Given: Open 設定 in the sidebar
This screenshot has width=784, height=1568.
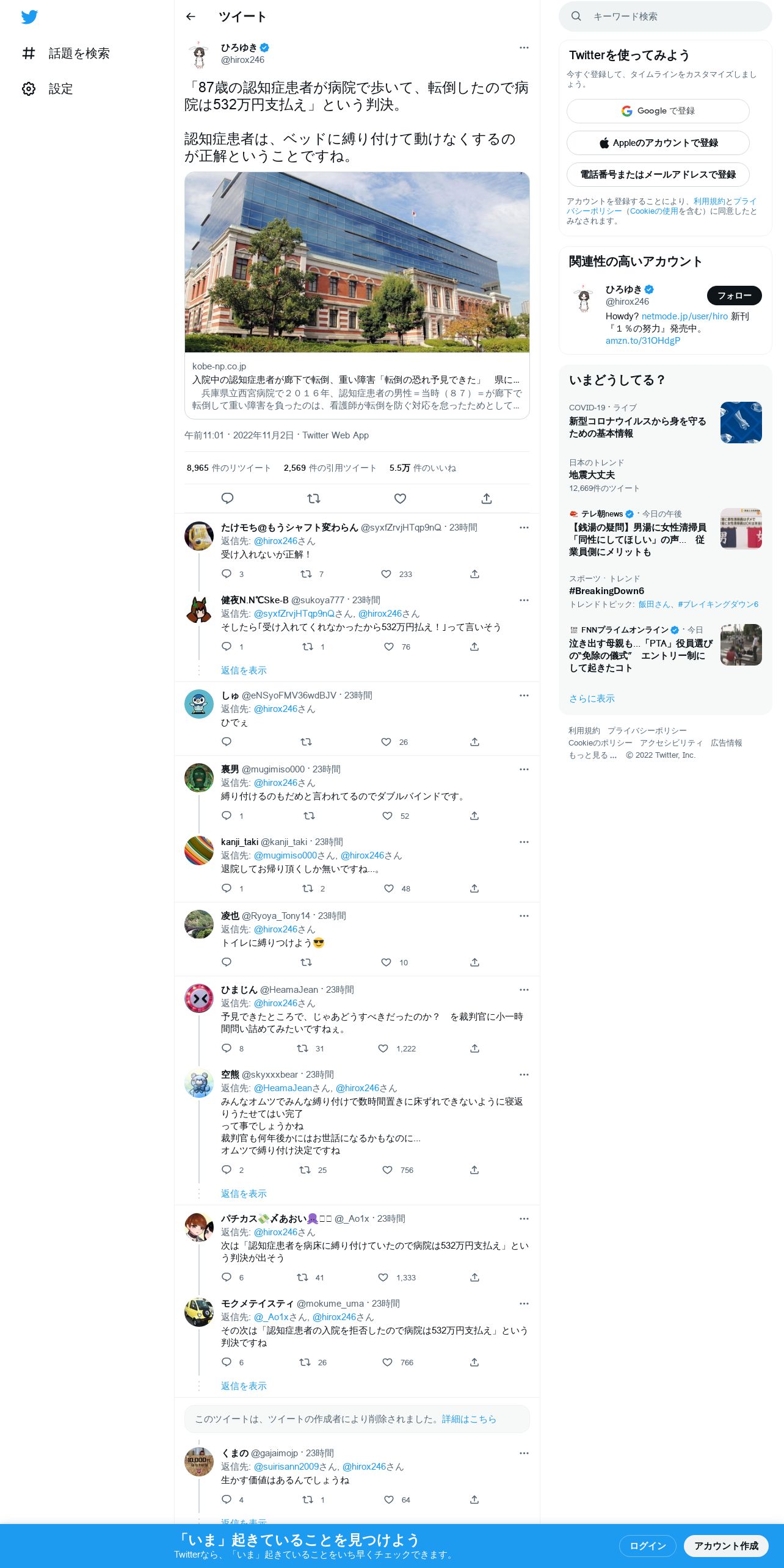Looking at the screenshot, I should (48, 89).
